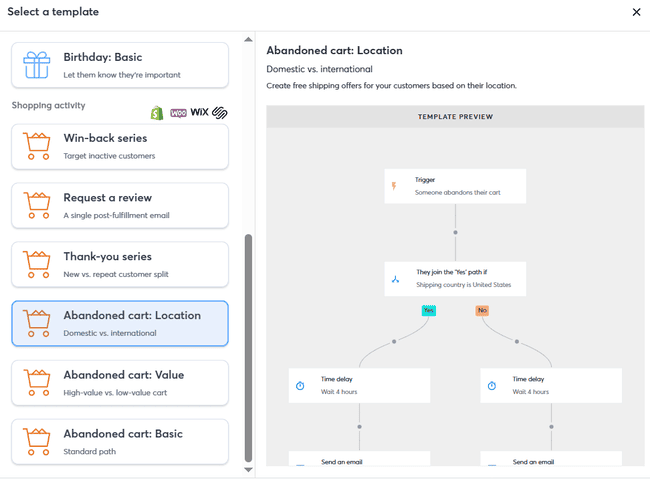Pick the Abandoned cart: Basic template
Image resolution: width=650 pixels, height=479 pixels.
pos(120,441)
